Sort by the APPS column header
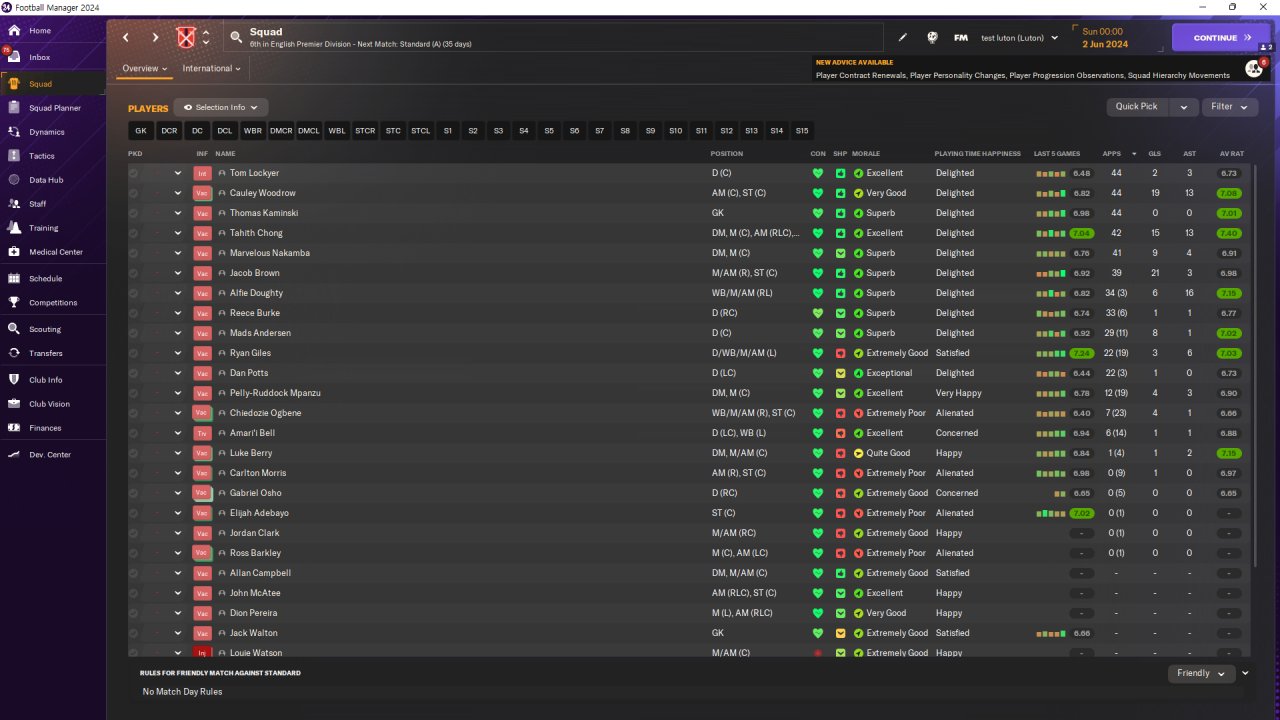 [x=1112, y=154]
